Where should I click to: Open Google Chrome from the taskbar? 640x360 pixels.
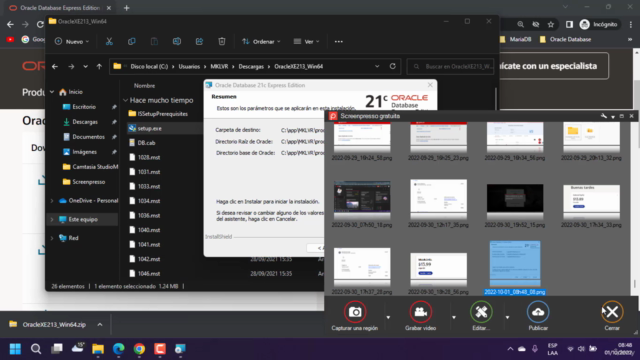coord(139,349)
